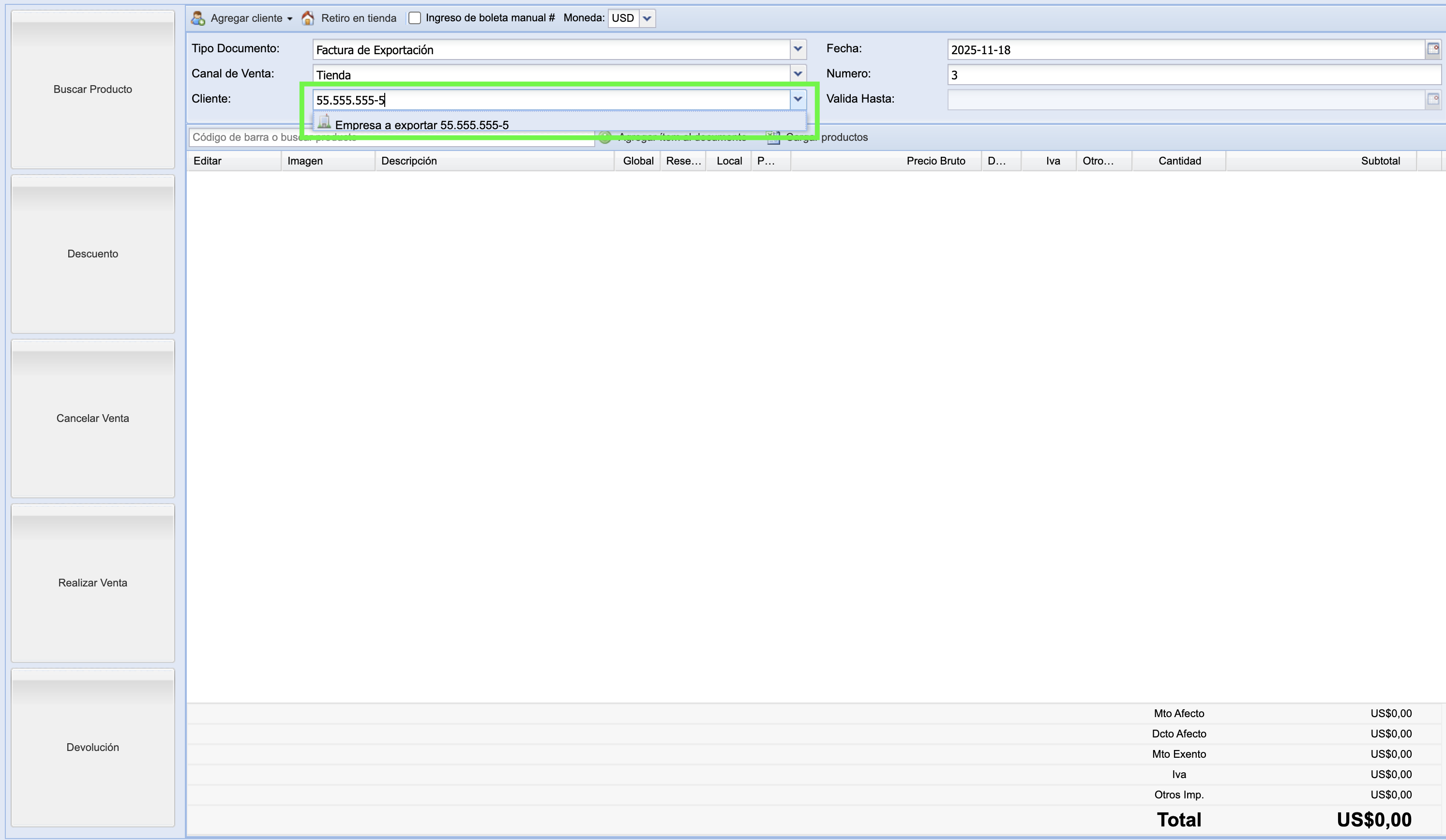Open the Tipo Documento dropdown arrow
1446x840 pixels.
pos(798,49)
